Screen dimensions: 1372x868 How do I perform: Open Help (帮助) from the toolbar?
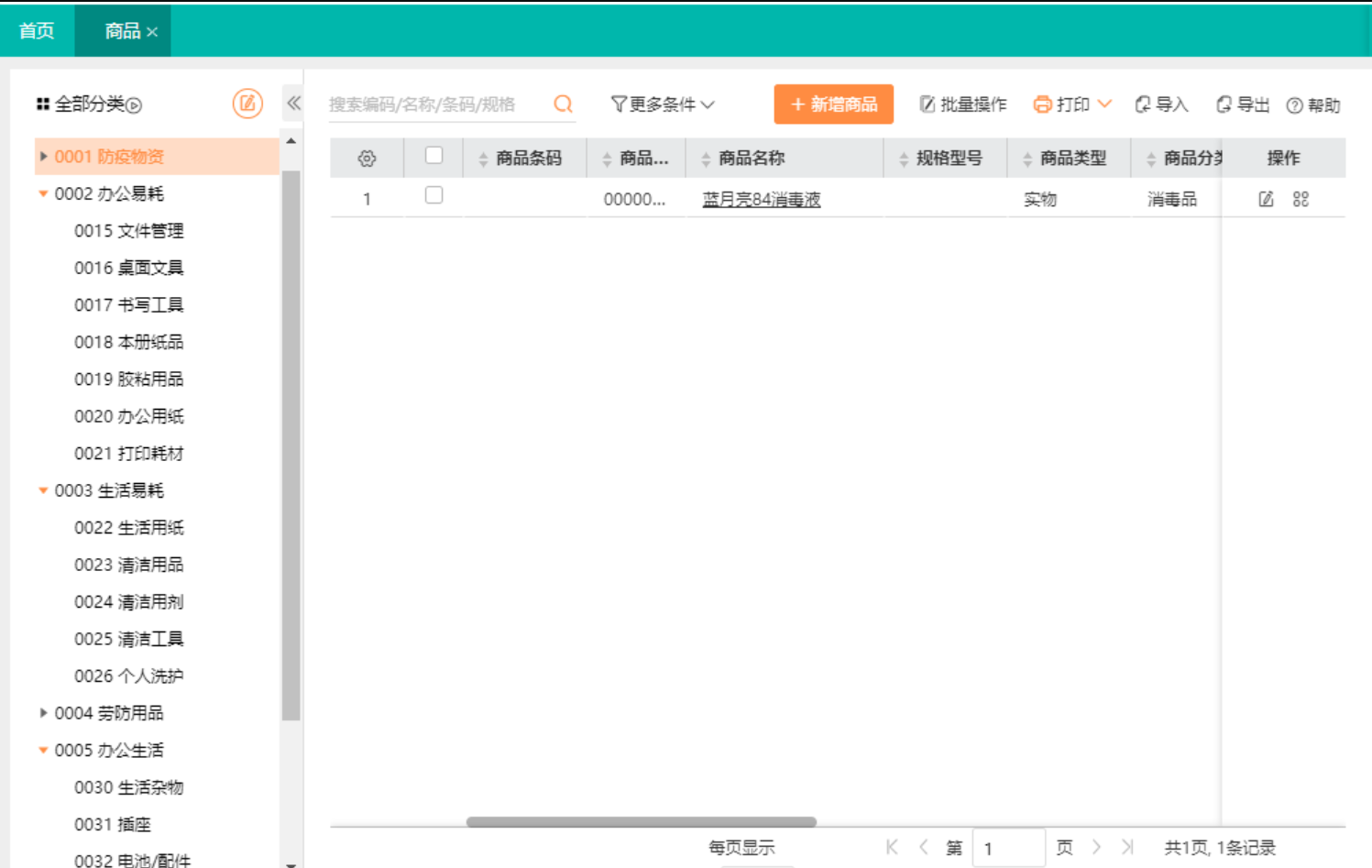[x=1312, y=105]
